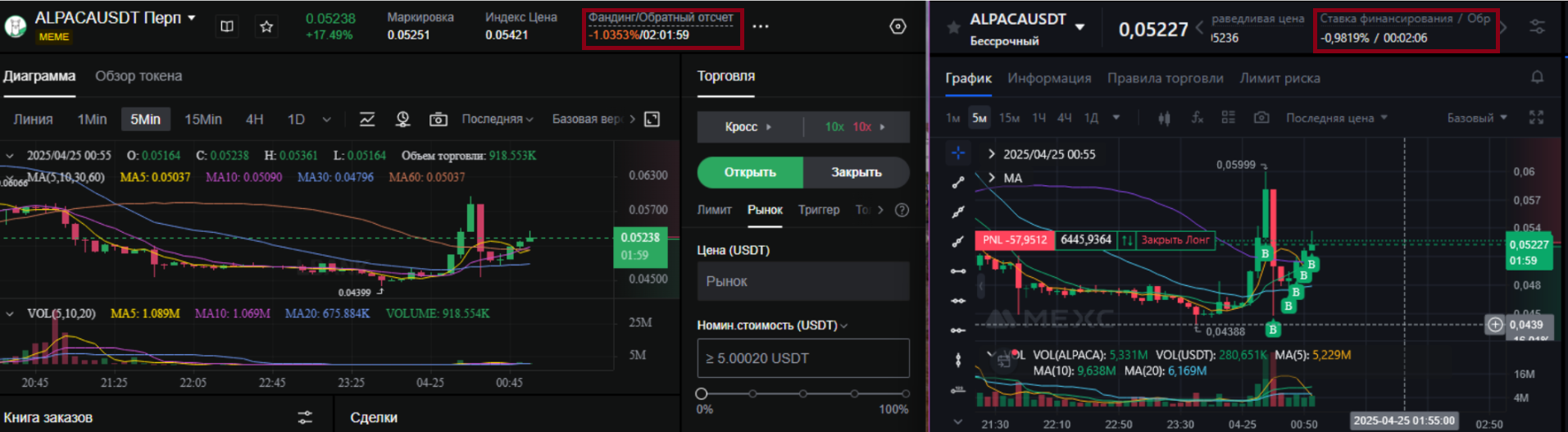Switch the right chart to the 15м interval
Screen dimensions: 1568x432
tap(1009, 118)
